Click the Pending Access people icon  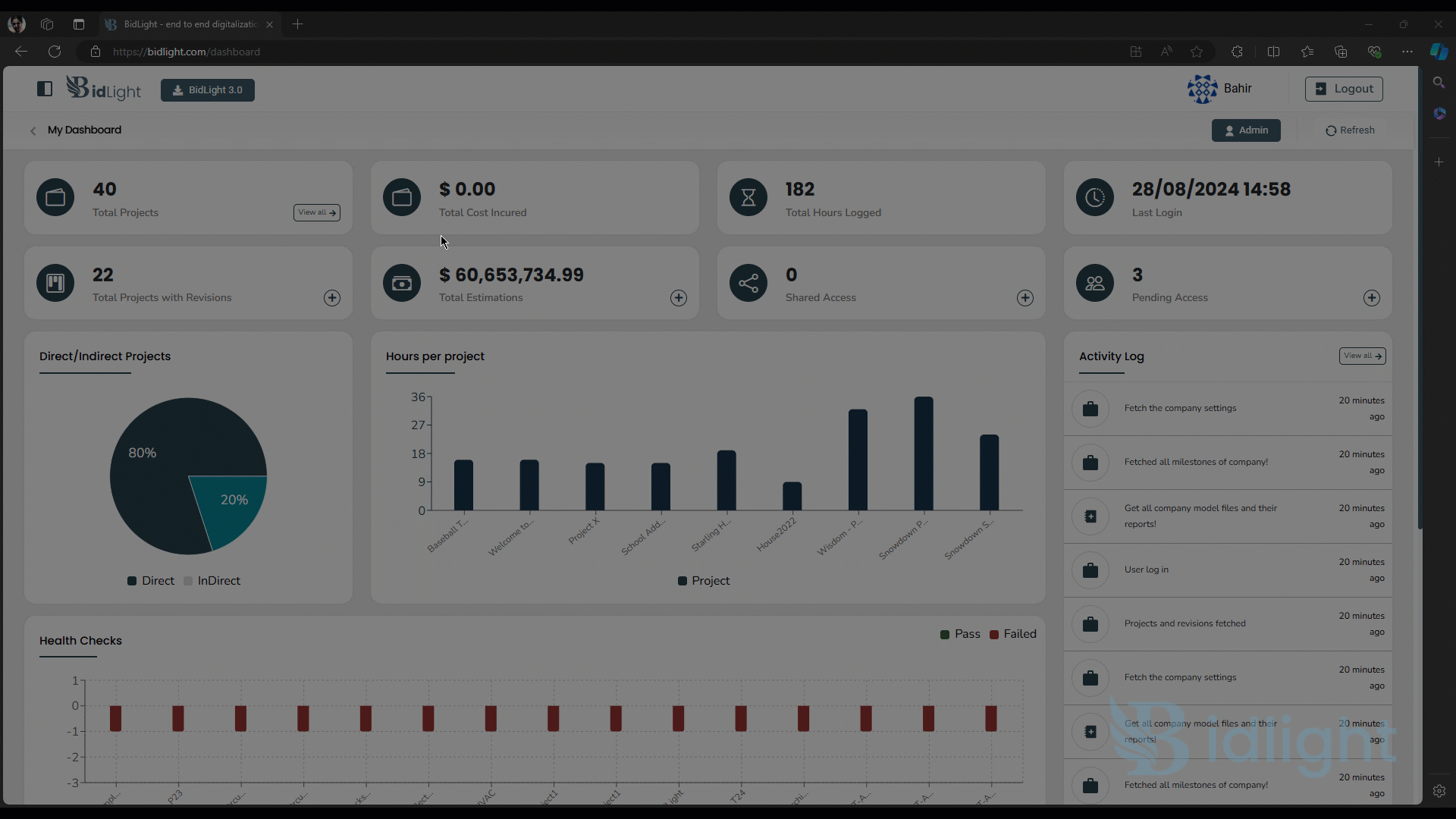(x=1094, y=282)
